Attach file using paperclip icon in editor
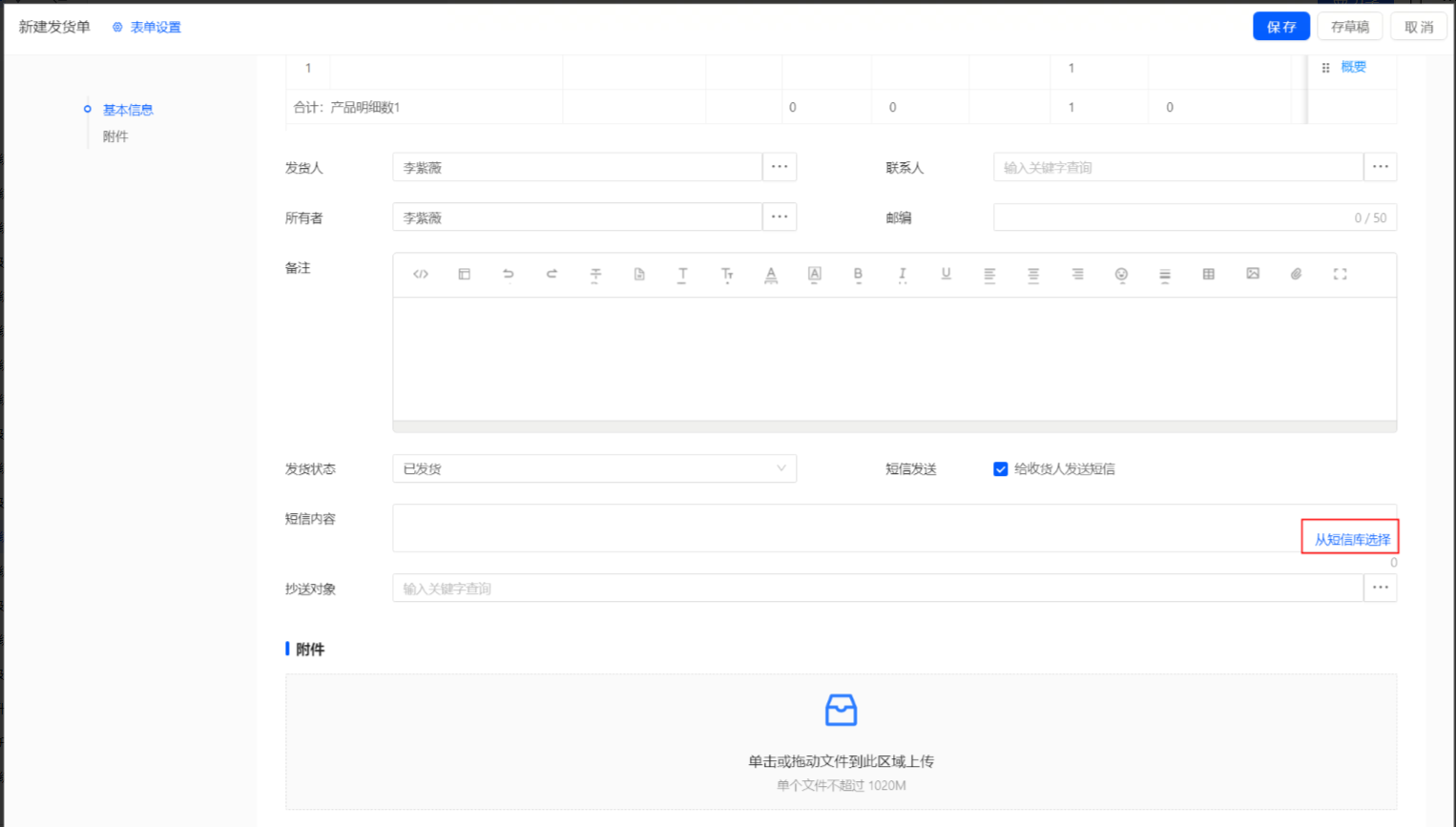Image resolution: width=1456 pixels, height=827 pixels. point(1297,274)
